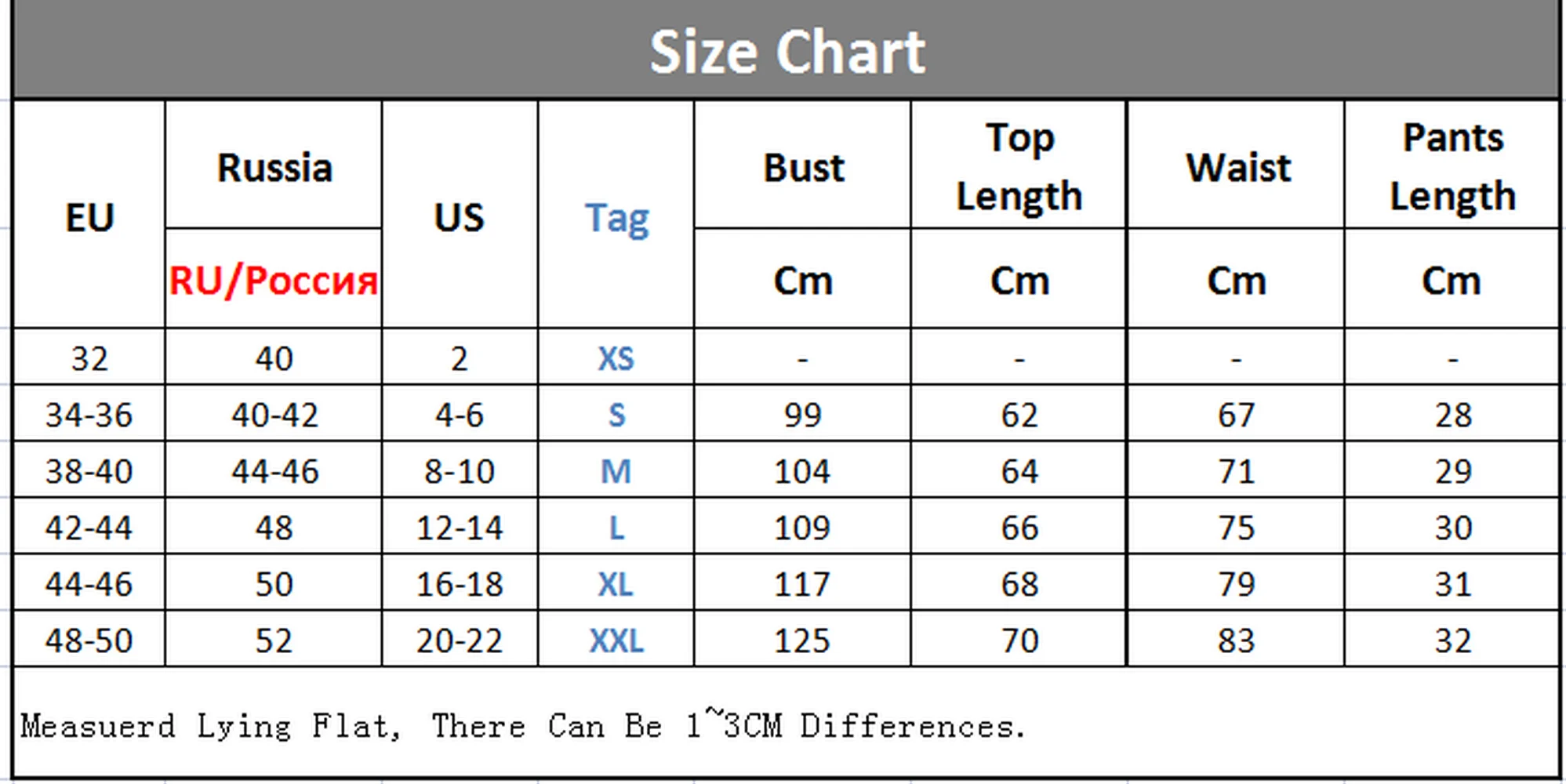Click the "US" column header cell
This screenshot has width=1566, height=784.
(460, 216)
